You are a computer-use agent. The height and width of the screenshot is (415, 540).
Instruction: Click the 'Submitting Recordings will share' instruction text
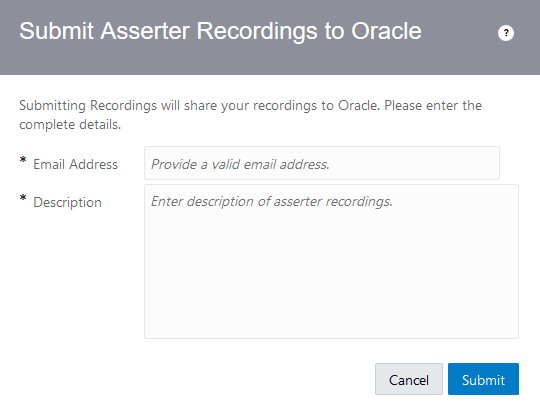point(250,115)
